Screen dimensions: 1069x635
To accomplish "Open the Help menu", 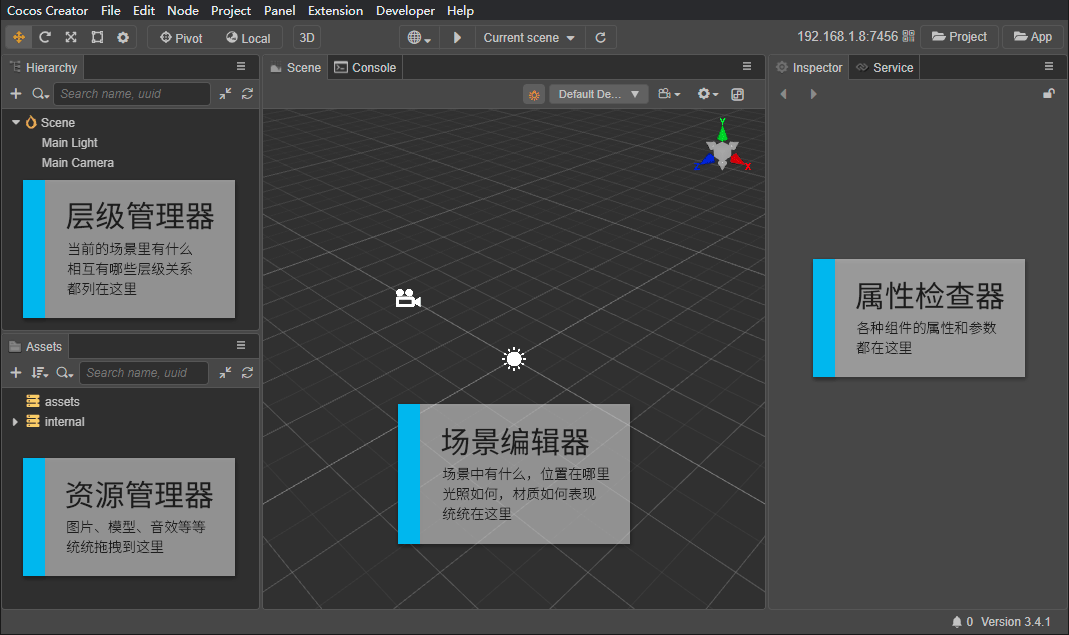I will 460,10.
